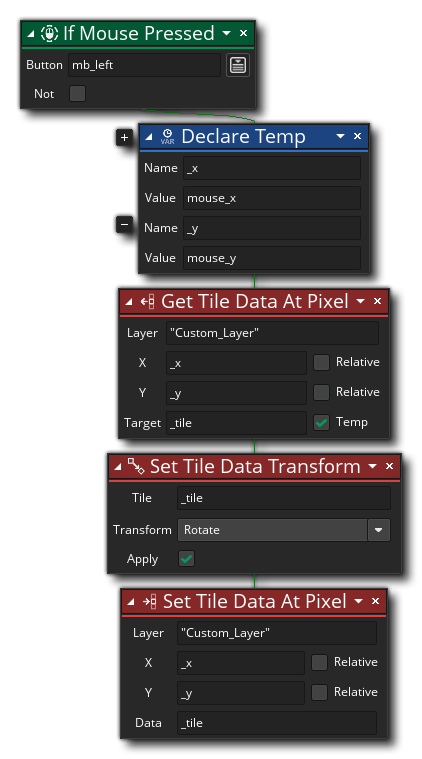Click Layer field in Set Tile Data At Pixel
Image resolution: width=422 pixels, height=759 pixels.
pos(277,633)
